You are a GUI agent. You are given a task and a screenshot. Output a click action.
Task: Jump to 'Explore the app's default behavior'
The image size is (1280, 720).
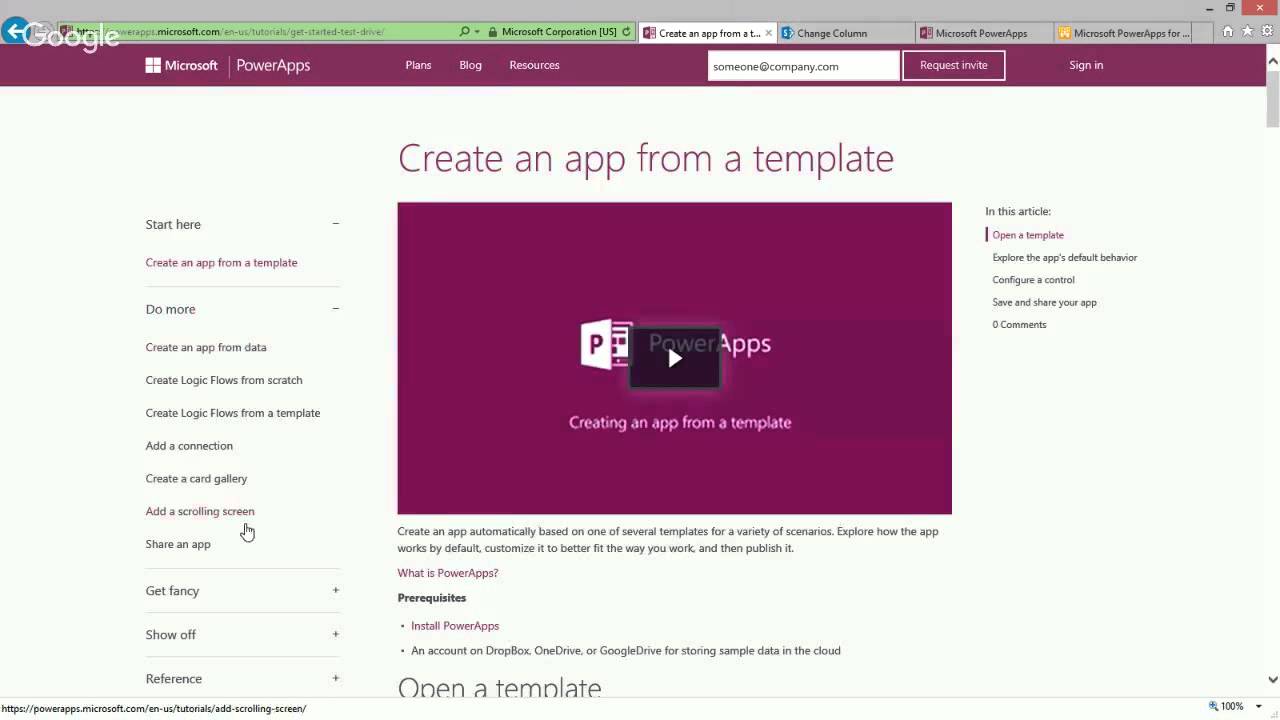[x=1065, y=258]
